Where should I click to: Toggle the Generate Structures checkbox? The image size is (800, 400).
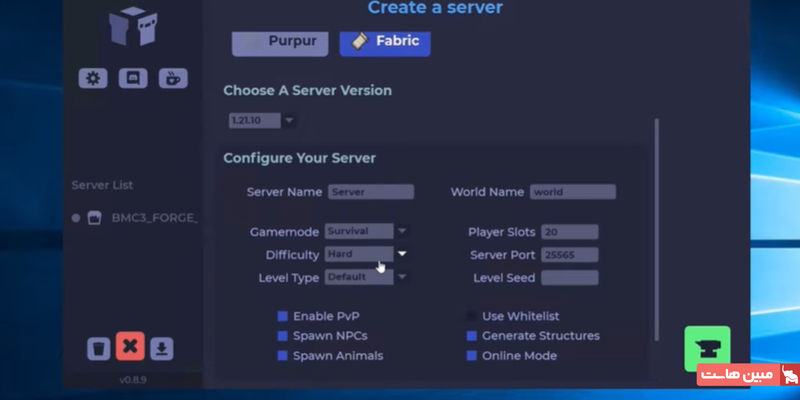472,336
